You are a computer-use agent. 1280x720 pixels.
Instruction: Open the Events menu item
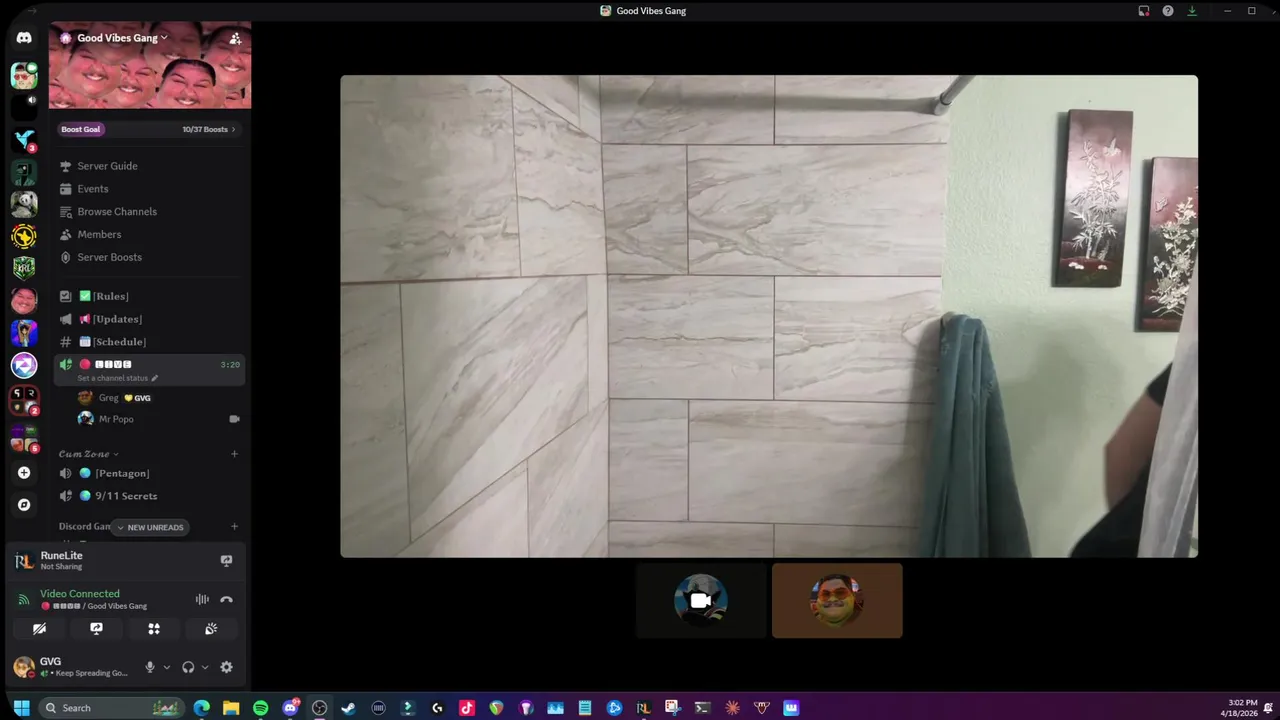point(149,189)
